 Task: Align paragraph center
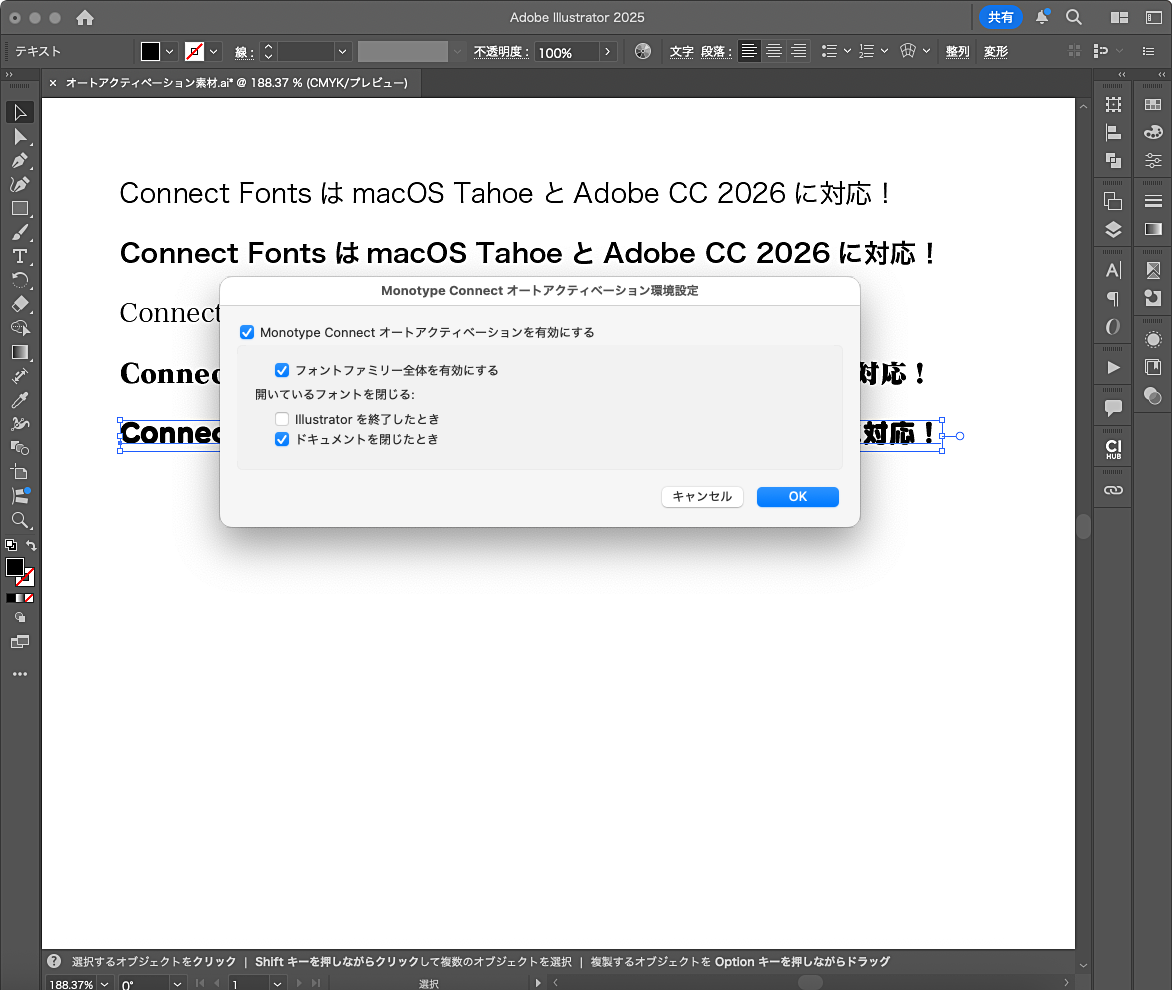pos(774,51)
